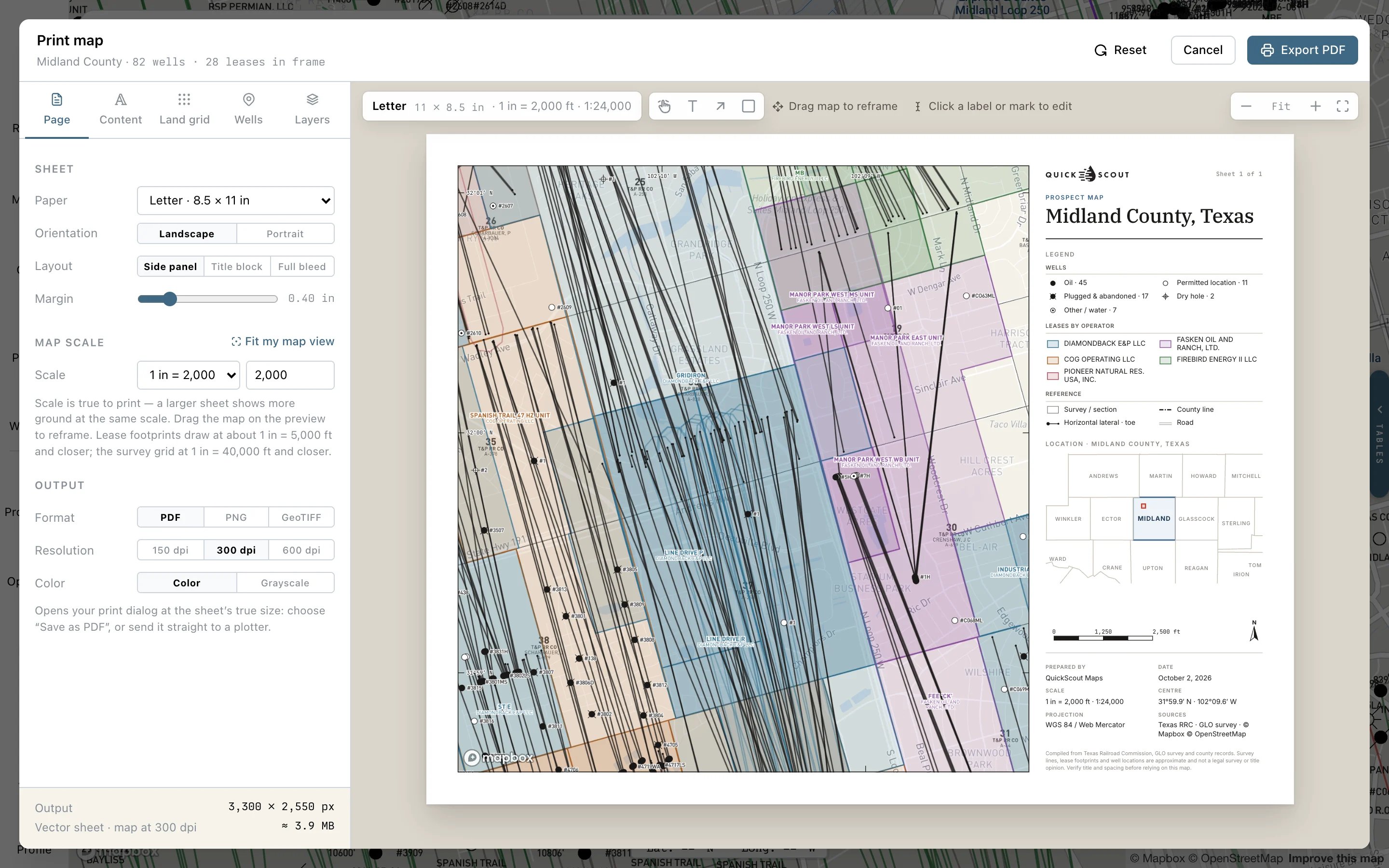This screenshot has width=1389, height=868.
Task: Open the Scale preset dropdown
Action: point(188,375)
